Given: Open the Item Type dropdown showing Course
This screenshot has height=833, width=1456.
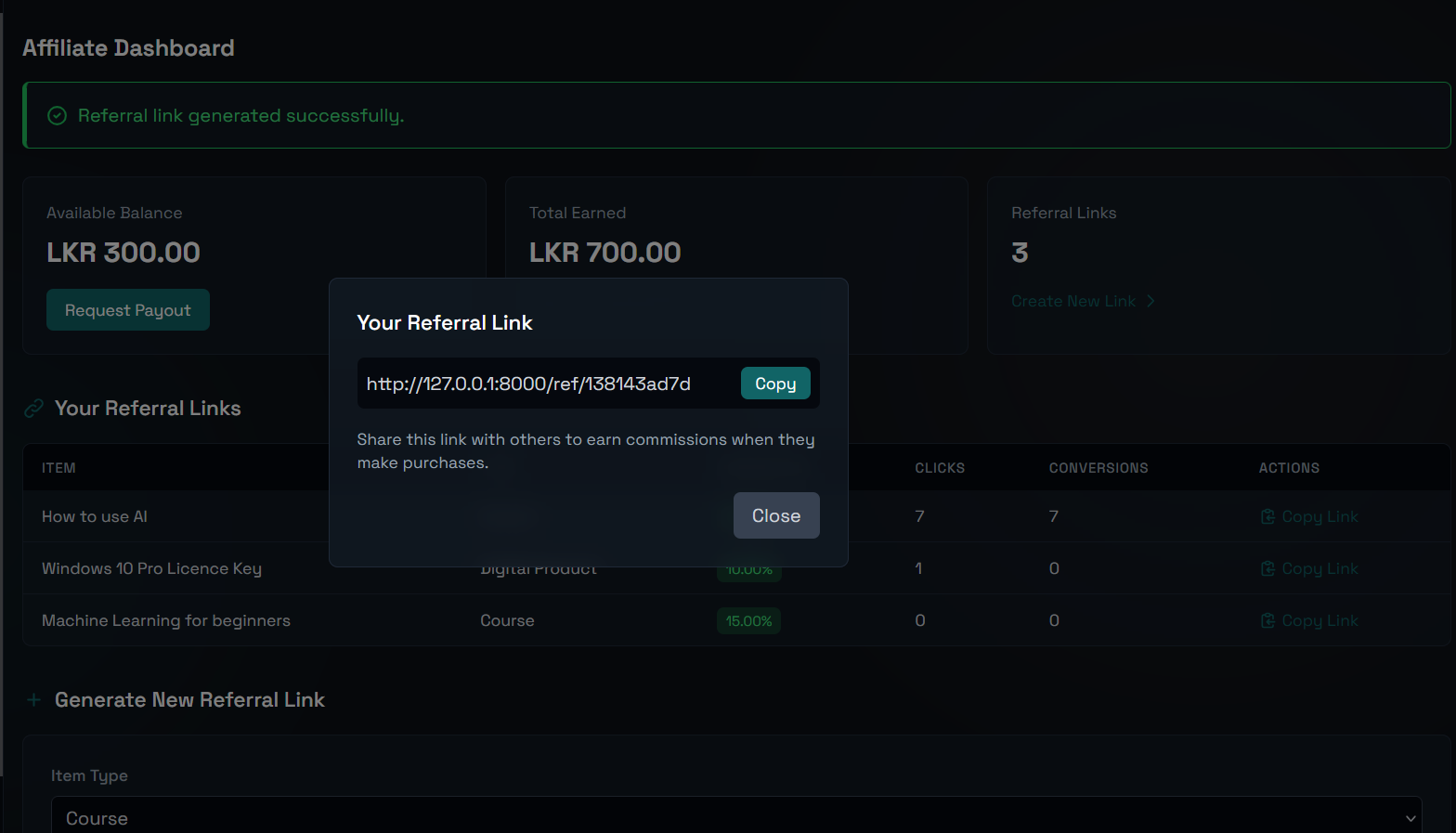Looking at the screenshot, I should [736, 817].
